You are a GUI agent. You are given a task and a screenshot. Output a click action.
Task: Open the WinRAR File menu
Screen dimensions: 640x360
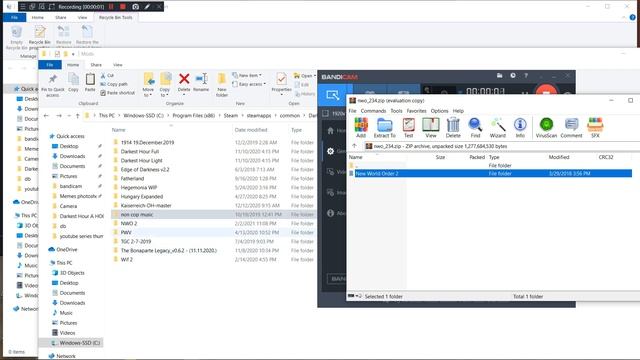click(352, 111)
